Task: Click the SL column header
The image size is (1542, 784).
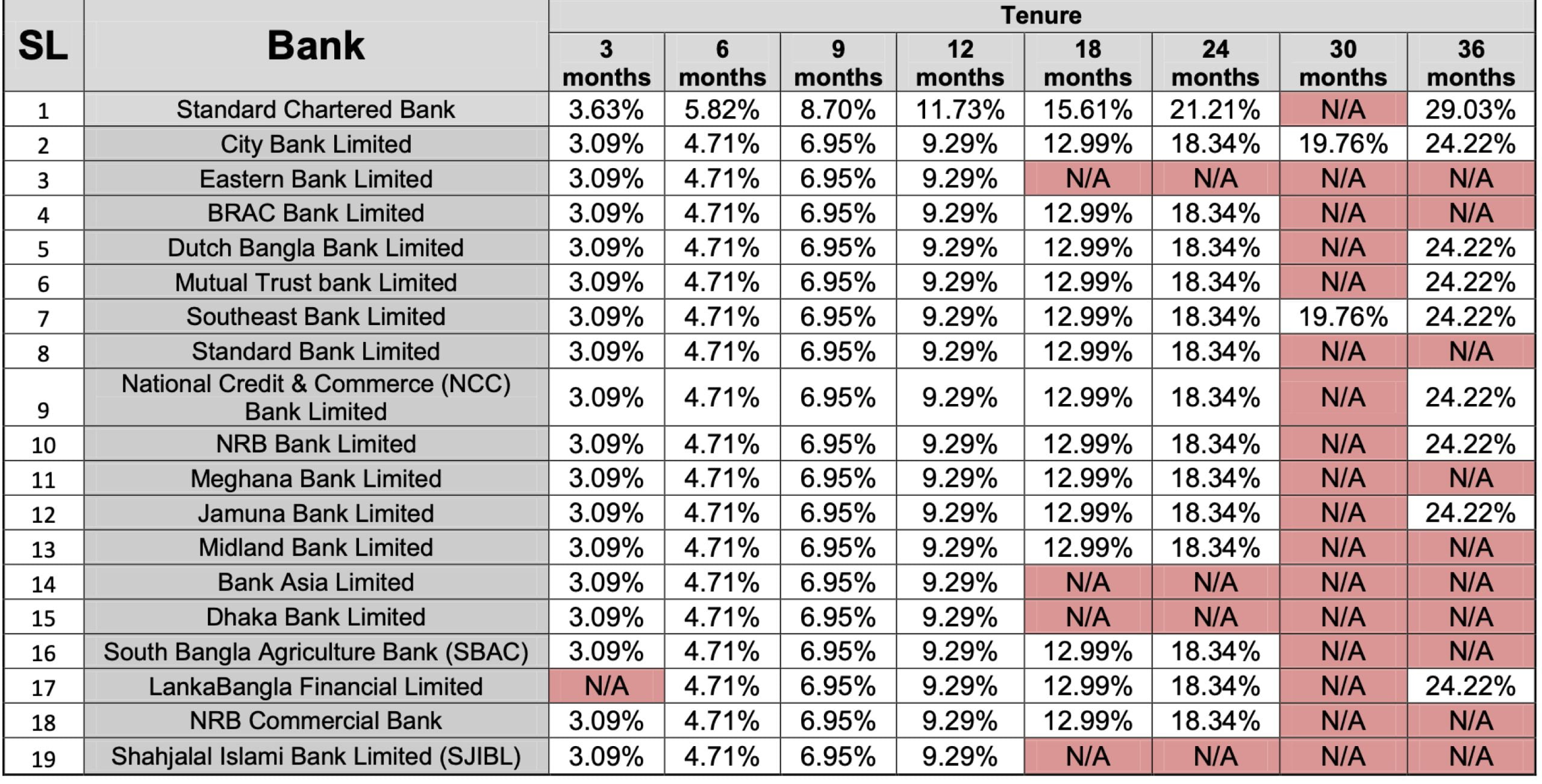Action: tap(43, 46)
